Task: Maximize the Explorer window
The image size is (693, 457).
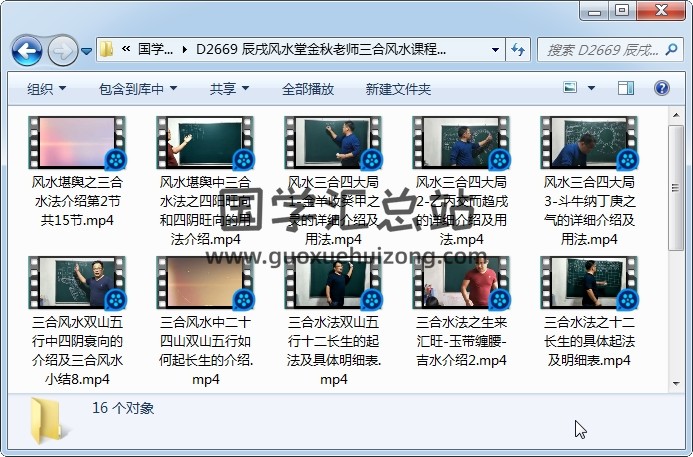Action: pos(622,11)
